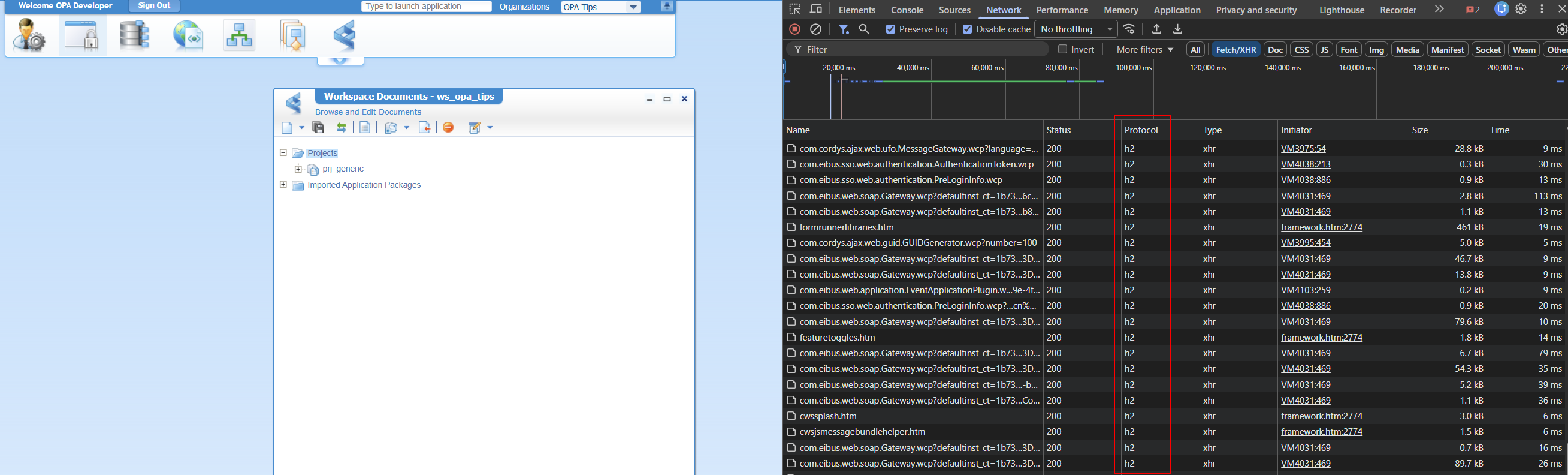
Task: Uncheck the Disable cache checkbox
Action: (x=967, y=29)
